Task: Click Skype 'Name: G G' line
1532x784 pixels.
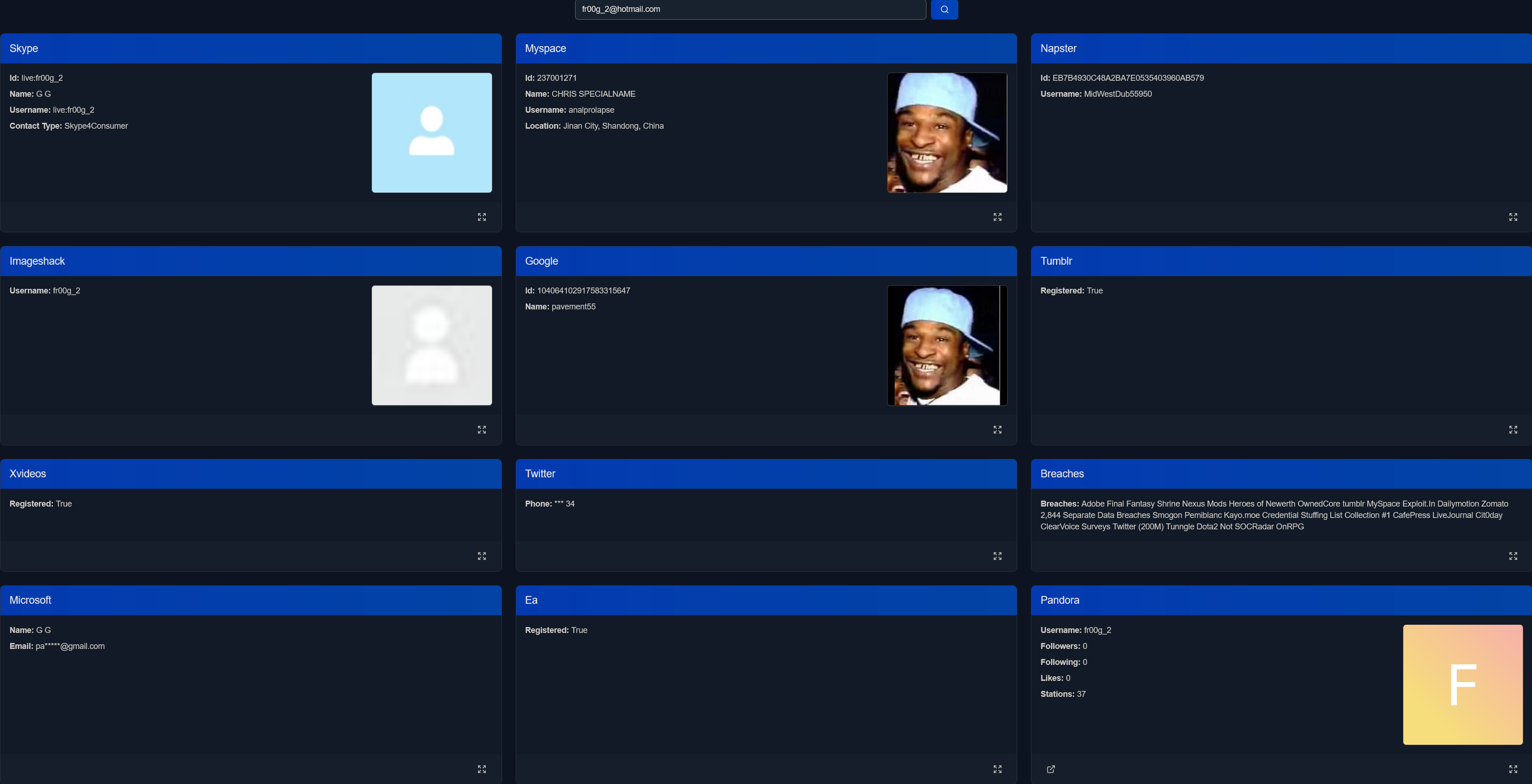Action: [x=30, y=94]
